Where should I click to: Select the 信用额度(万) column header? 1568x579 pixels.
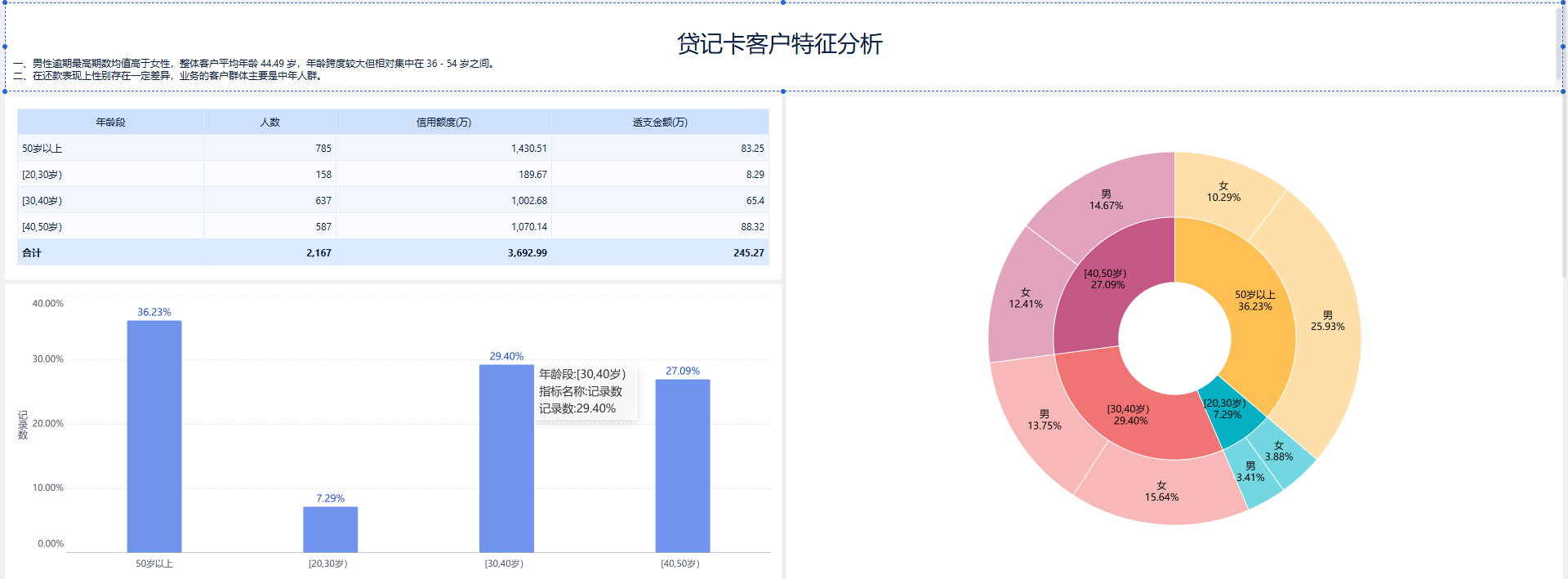click(x=443, y=122)
